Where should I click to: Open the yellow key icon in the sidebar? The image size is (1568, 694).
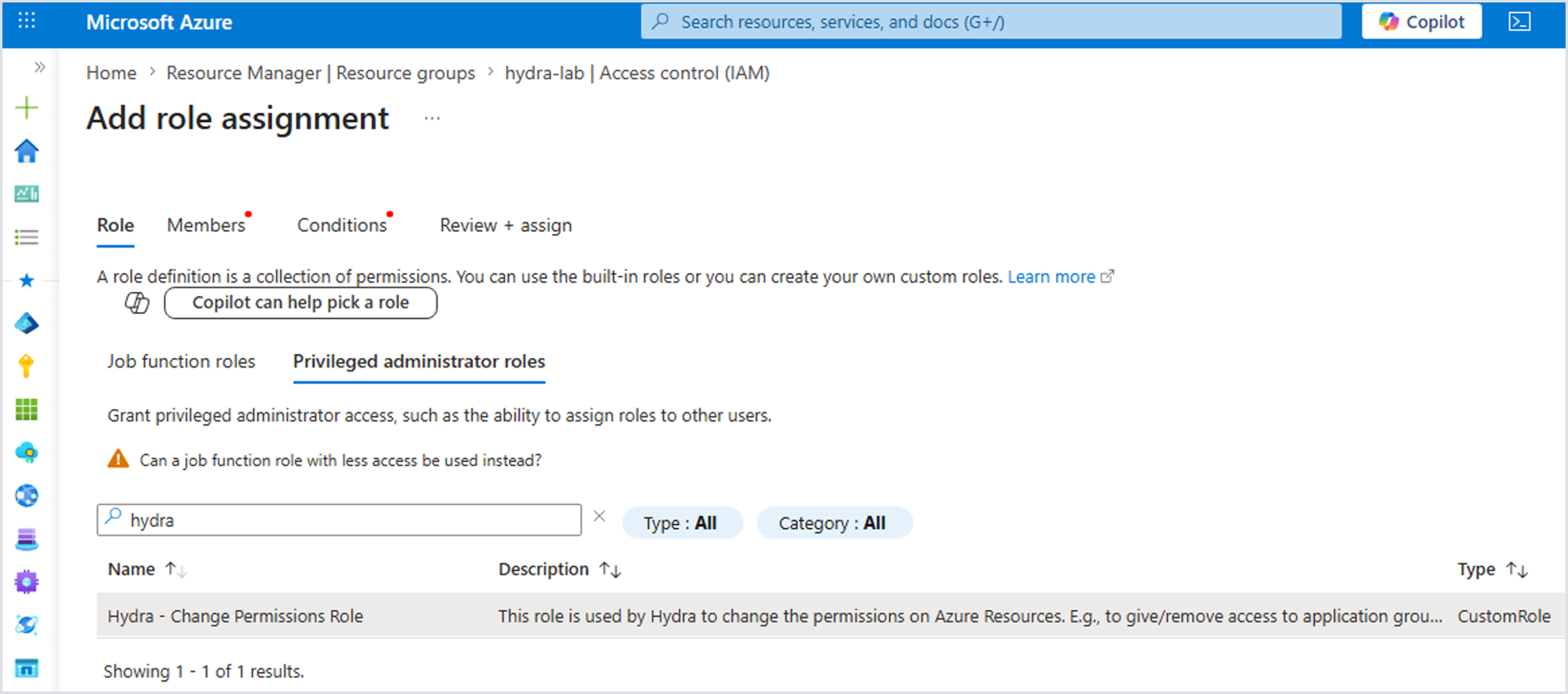[27, 366]
